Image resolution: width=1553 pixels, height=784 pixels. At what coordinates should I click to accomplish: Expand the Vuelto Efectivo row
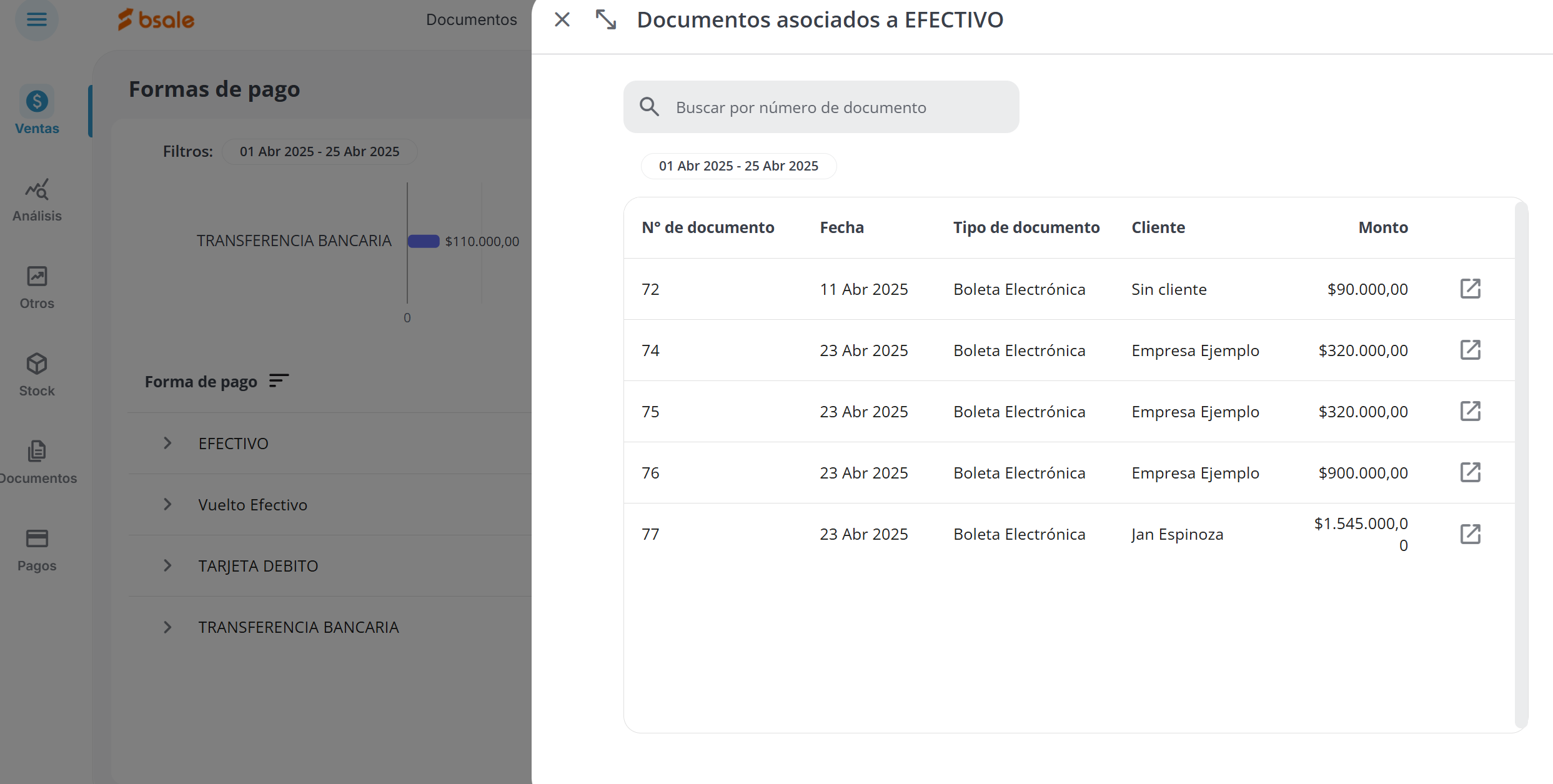(x=167, y=505)
